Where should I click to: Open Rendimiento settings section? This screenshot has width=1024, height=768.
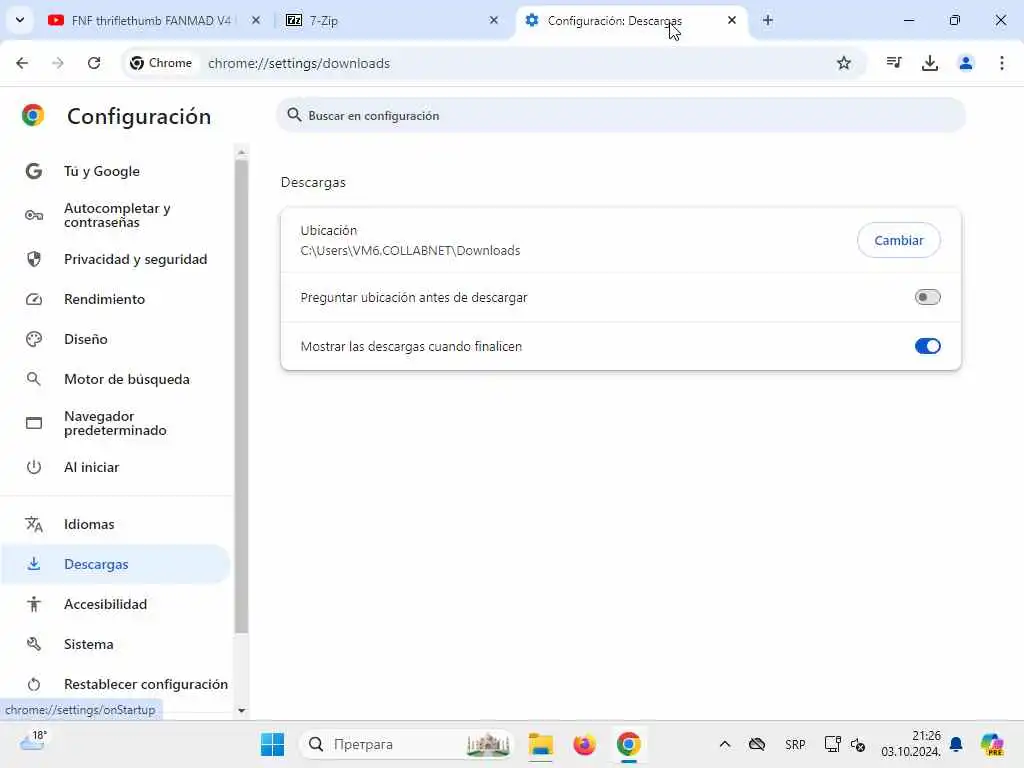(x=104, y=299)
